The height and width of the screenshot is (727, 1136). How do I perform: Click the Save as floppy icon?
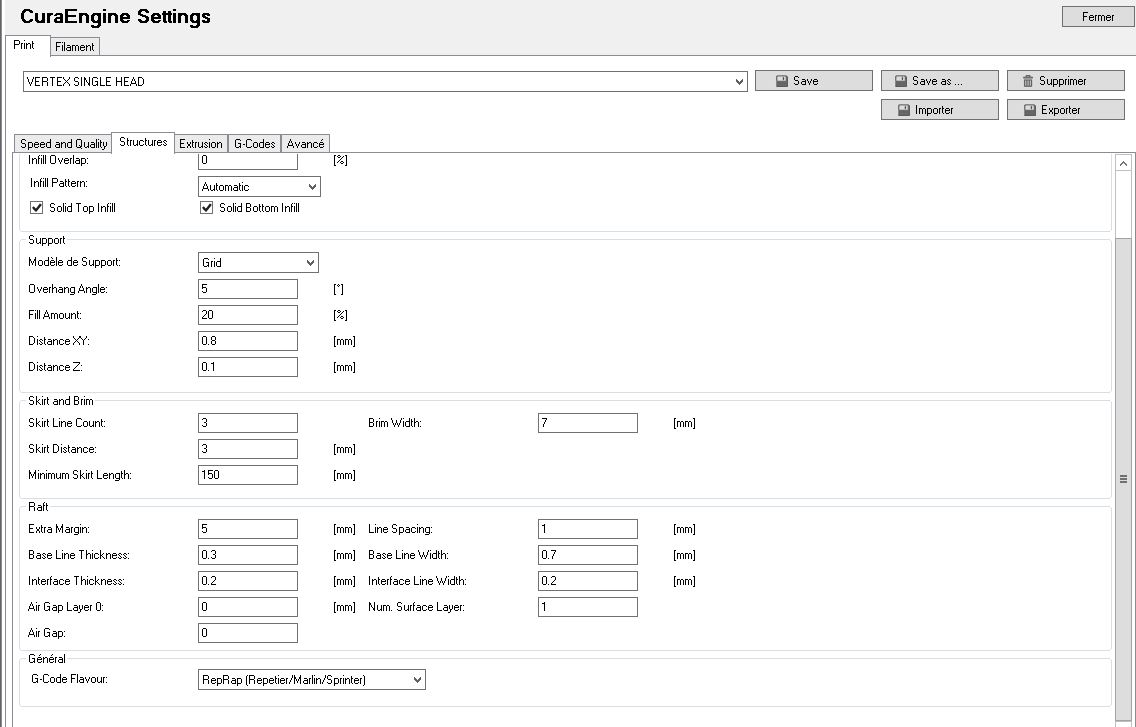click(x=901, y=81)
